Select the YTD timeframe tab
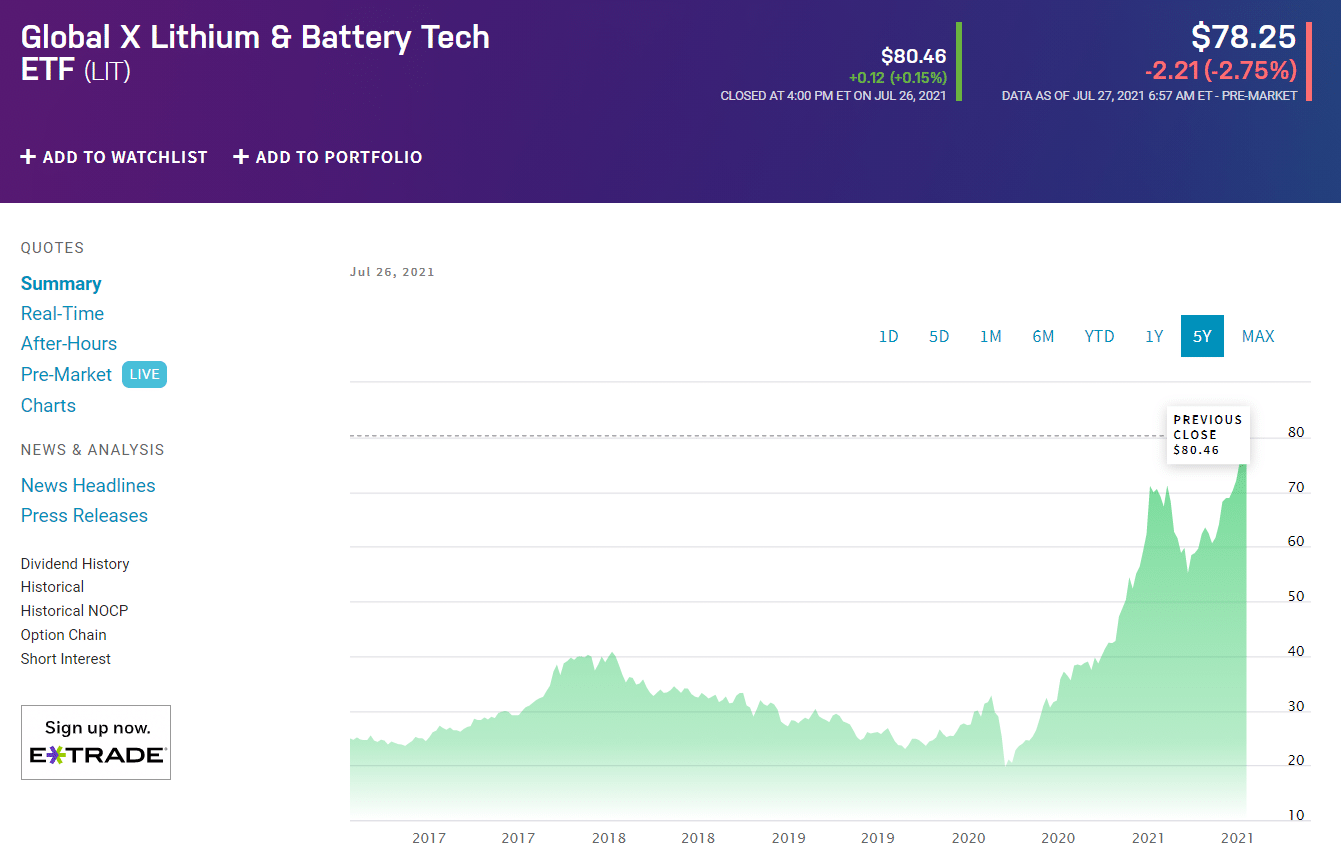Screen dimensions: 1341x865 point(1099,336)
